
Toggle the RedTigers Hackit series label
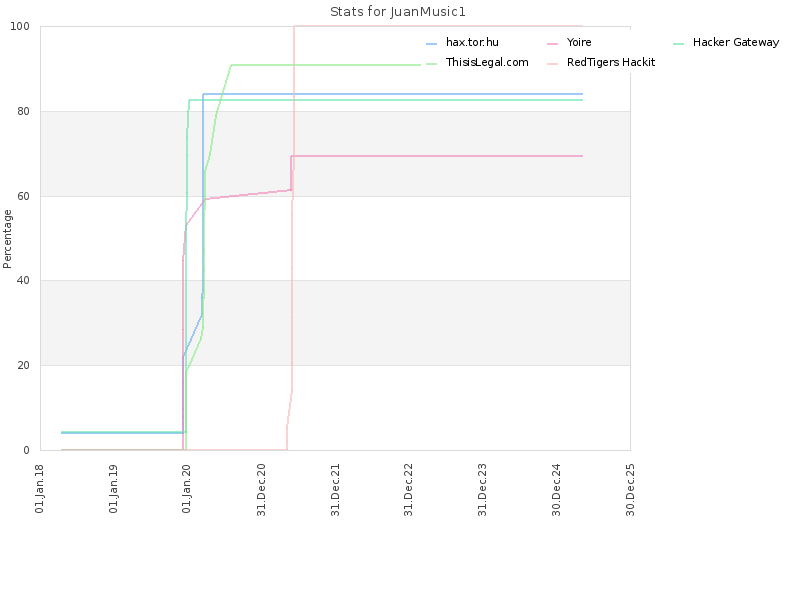pos(611,62)
